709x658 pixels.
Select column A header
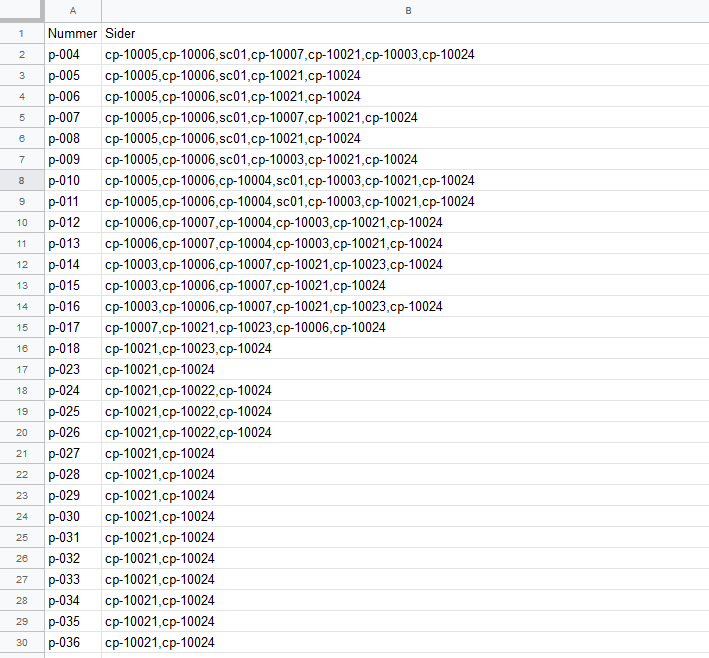pyautogui.click(x=73, y=11)
